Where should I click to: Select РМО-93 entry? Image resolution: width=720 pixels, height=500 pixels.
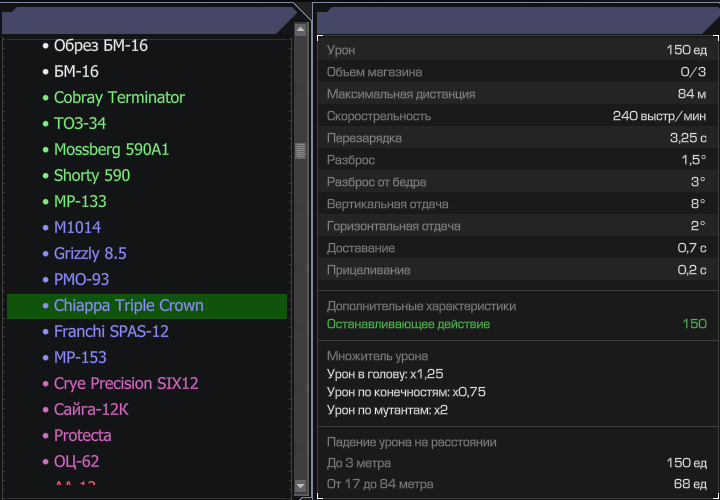pyautogui.click(x=81, y=279)
